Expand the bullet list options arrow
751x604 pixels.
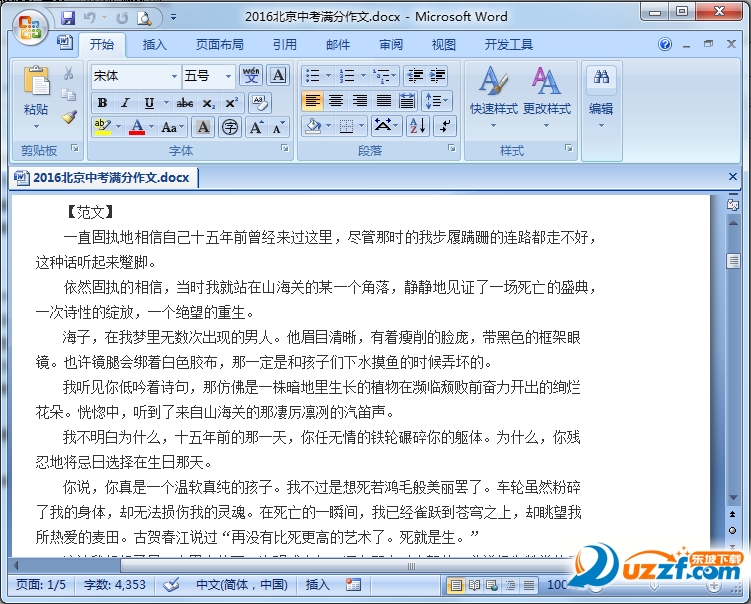point(329,76)
